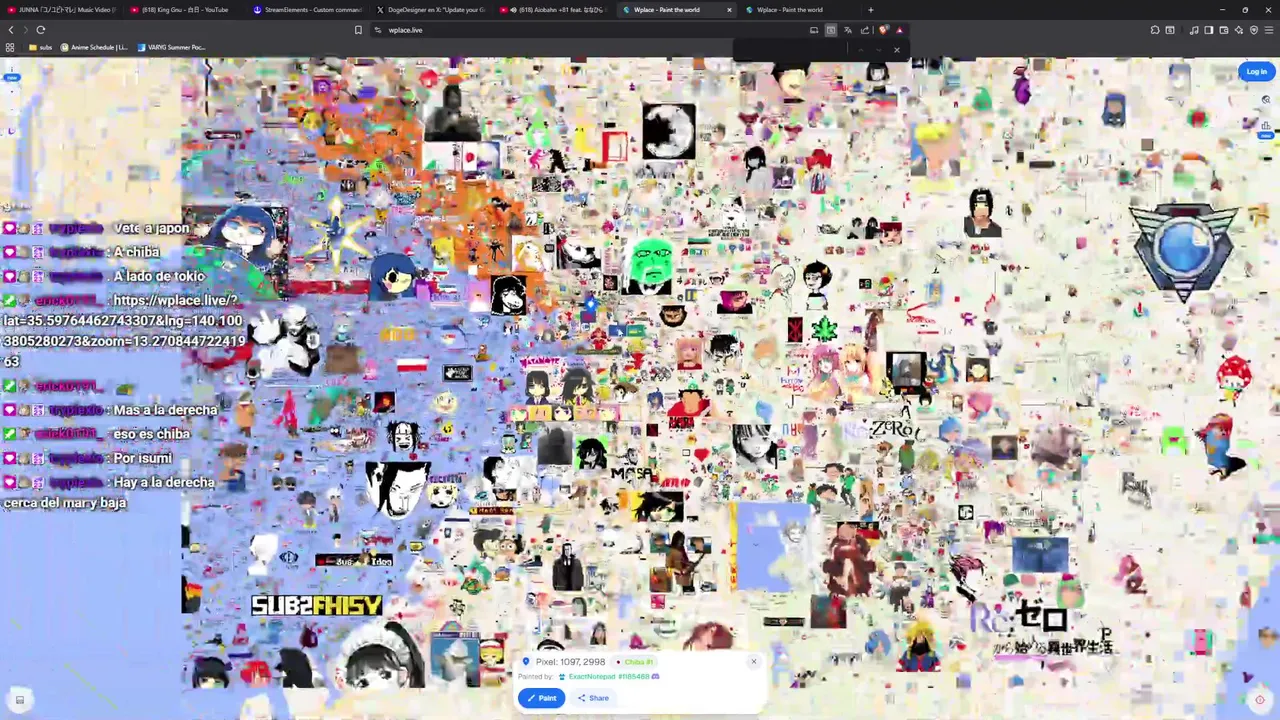Click the Chiba #1 region badge

point(634,662)
